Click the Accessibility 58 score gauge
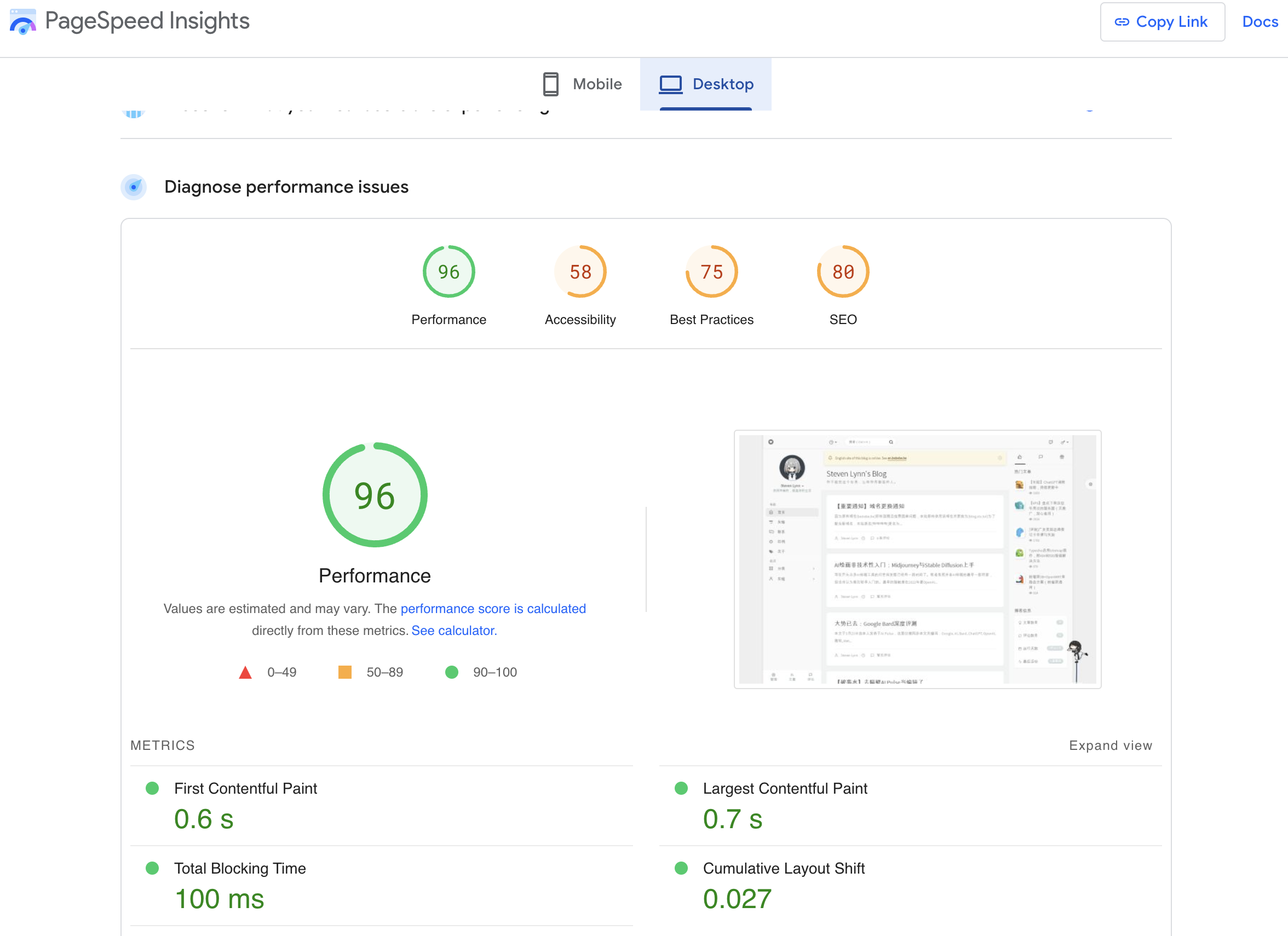The height and width of the screenshot is (936, 1288). click(x=580, y=272)
